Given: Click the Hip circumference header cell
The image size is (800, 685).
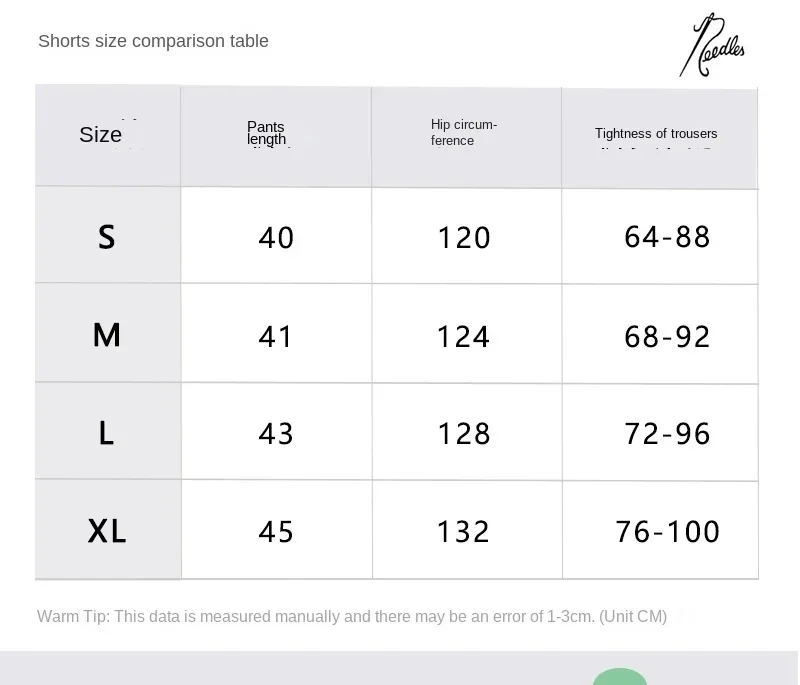Looking at the screenshot, I should coord(464,133).
